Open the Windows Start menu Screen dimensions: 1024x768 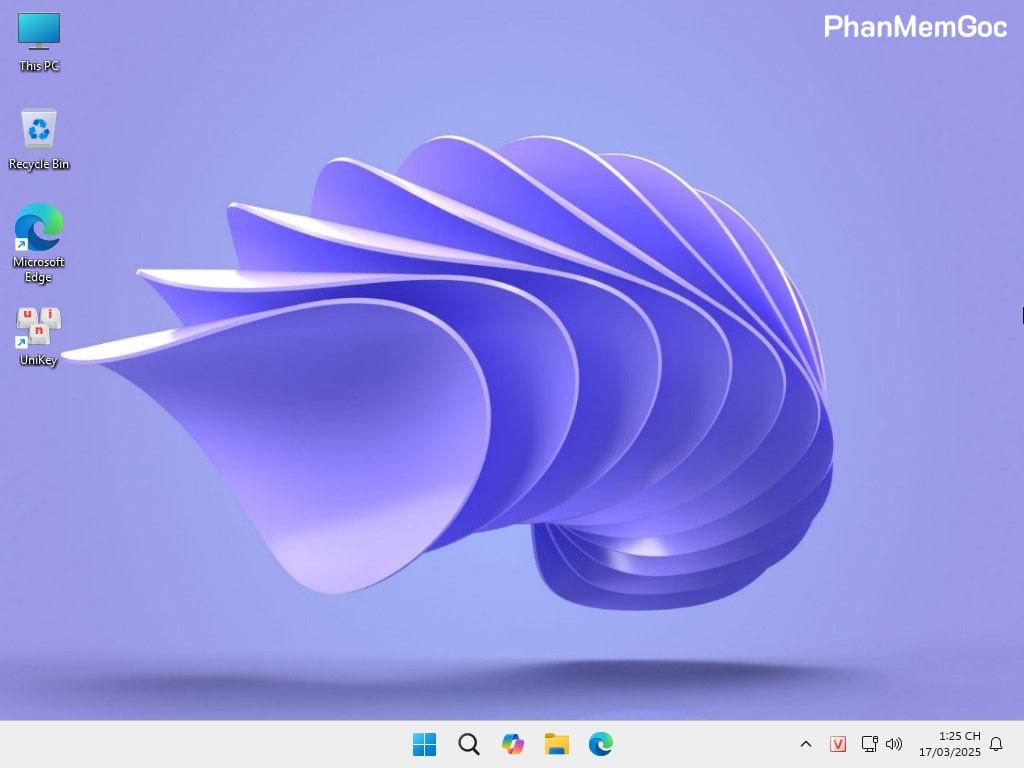tap(424, 744)
